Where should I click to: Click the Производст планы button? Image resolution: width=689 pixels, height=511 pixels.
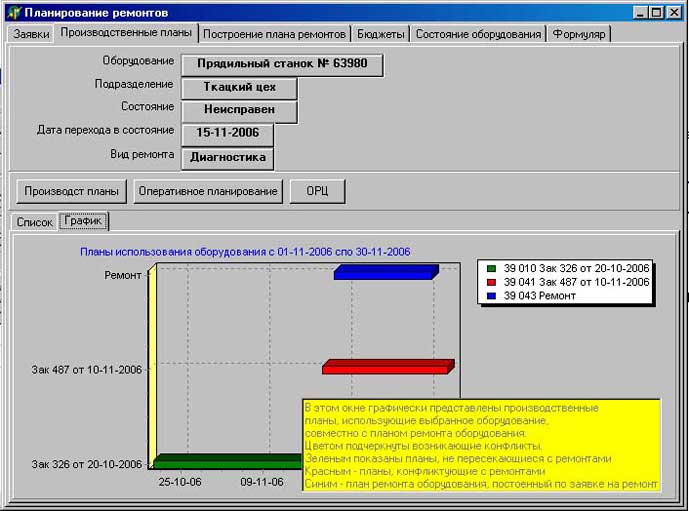71,191
